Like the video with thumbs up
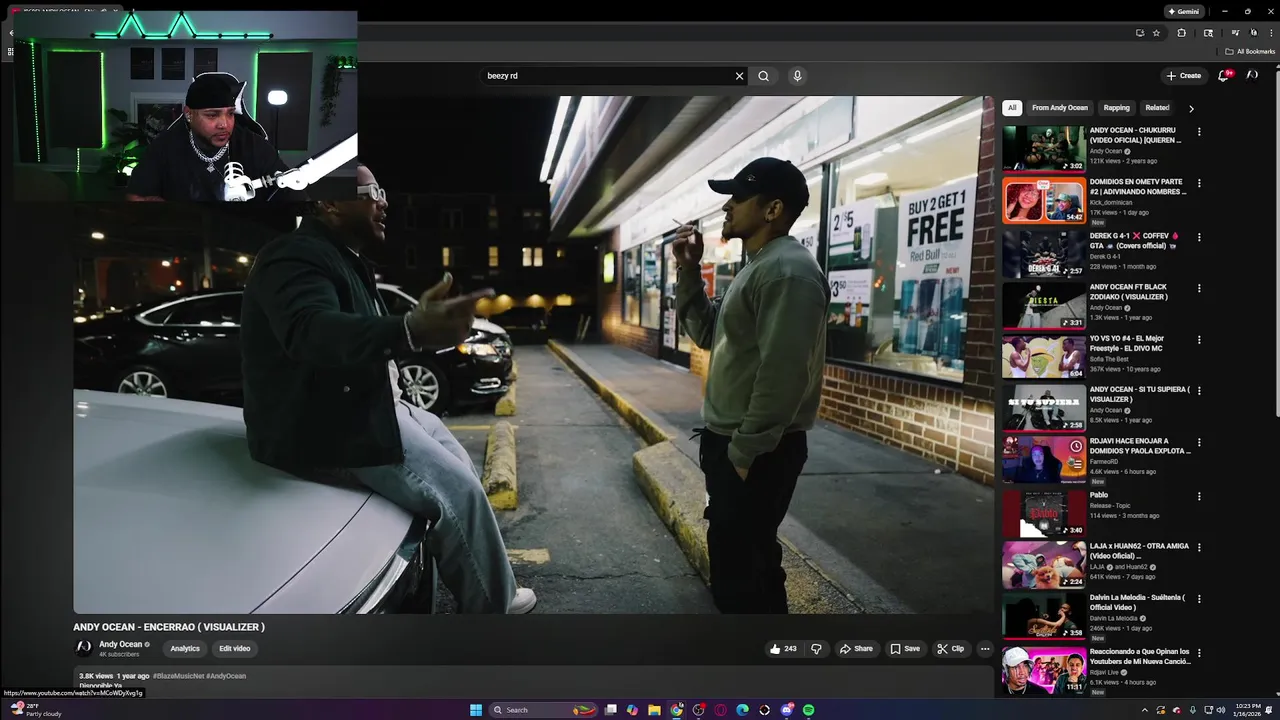 tap(782, 649)
